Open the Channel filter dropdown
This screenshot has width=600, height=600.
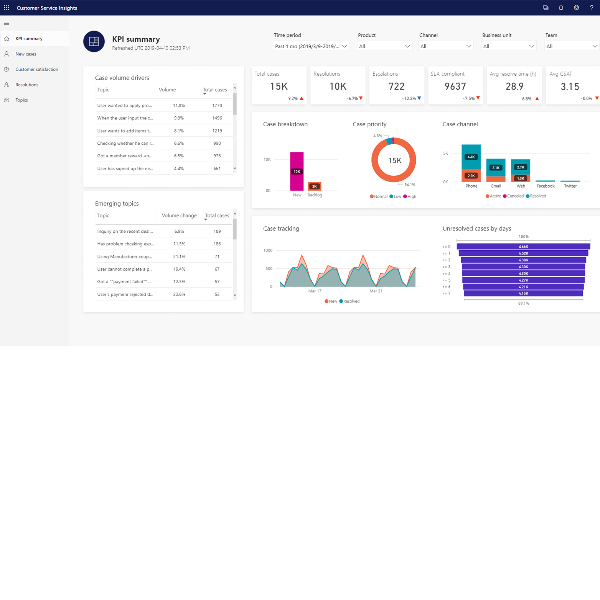446,45
